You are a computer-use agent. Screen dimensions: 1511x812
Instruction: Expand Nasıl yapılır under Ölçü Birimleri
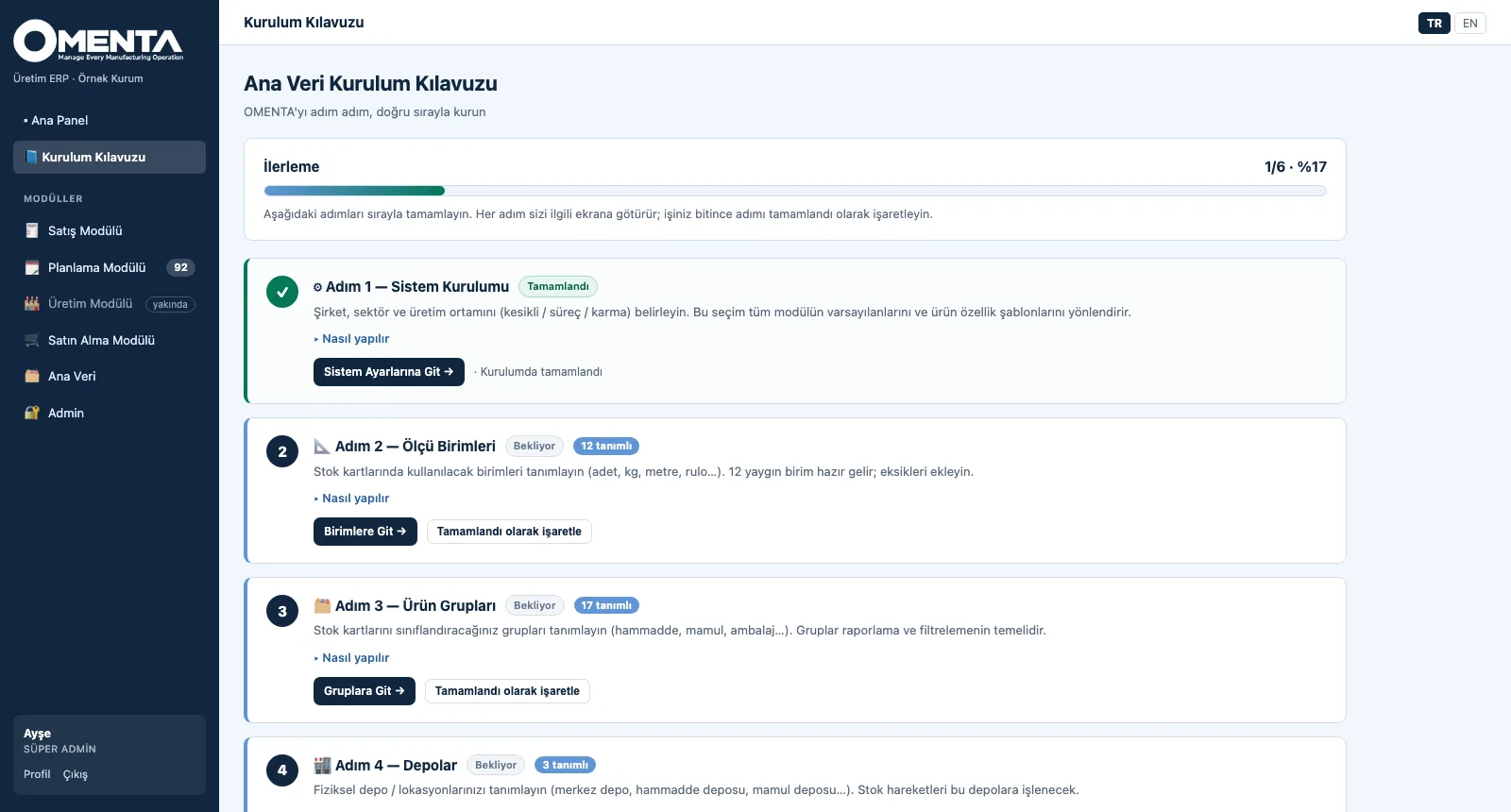(x=351, y=498)
